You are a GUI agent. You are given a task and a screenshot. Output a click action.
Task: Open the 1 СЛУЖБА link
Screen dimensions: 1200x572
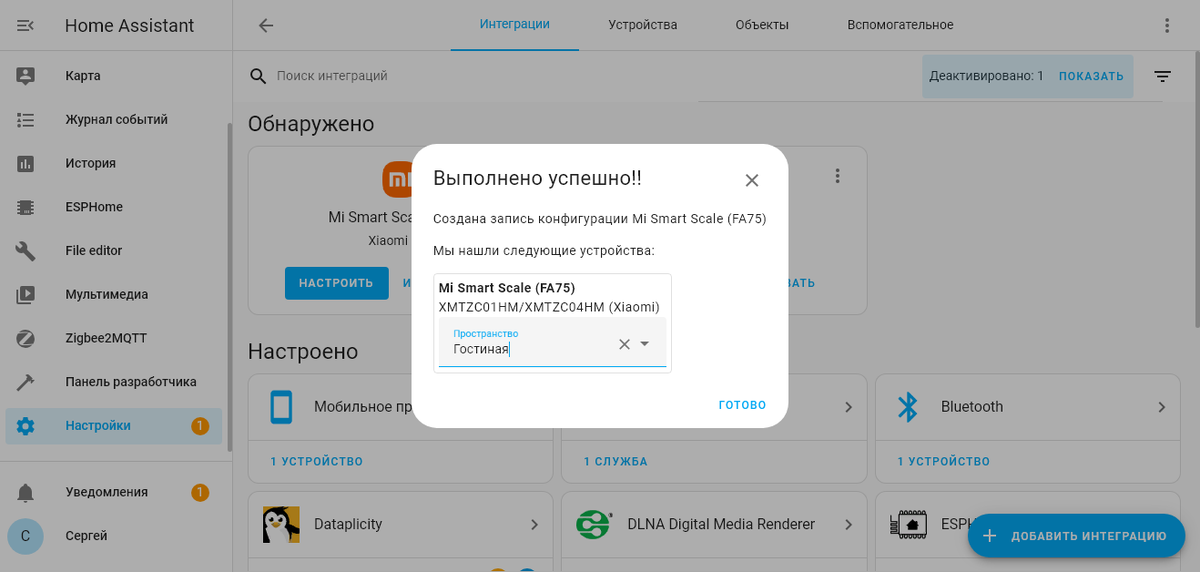click(x=616, y=462)
